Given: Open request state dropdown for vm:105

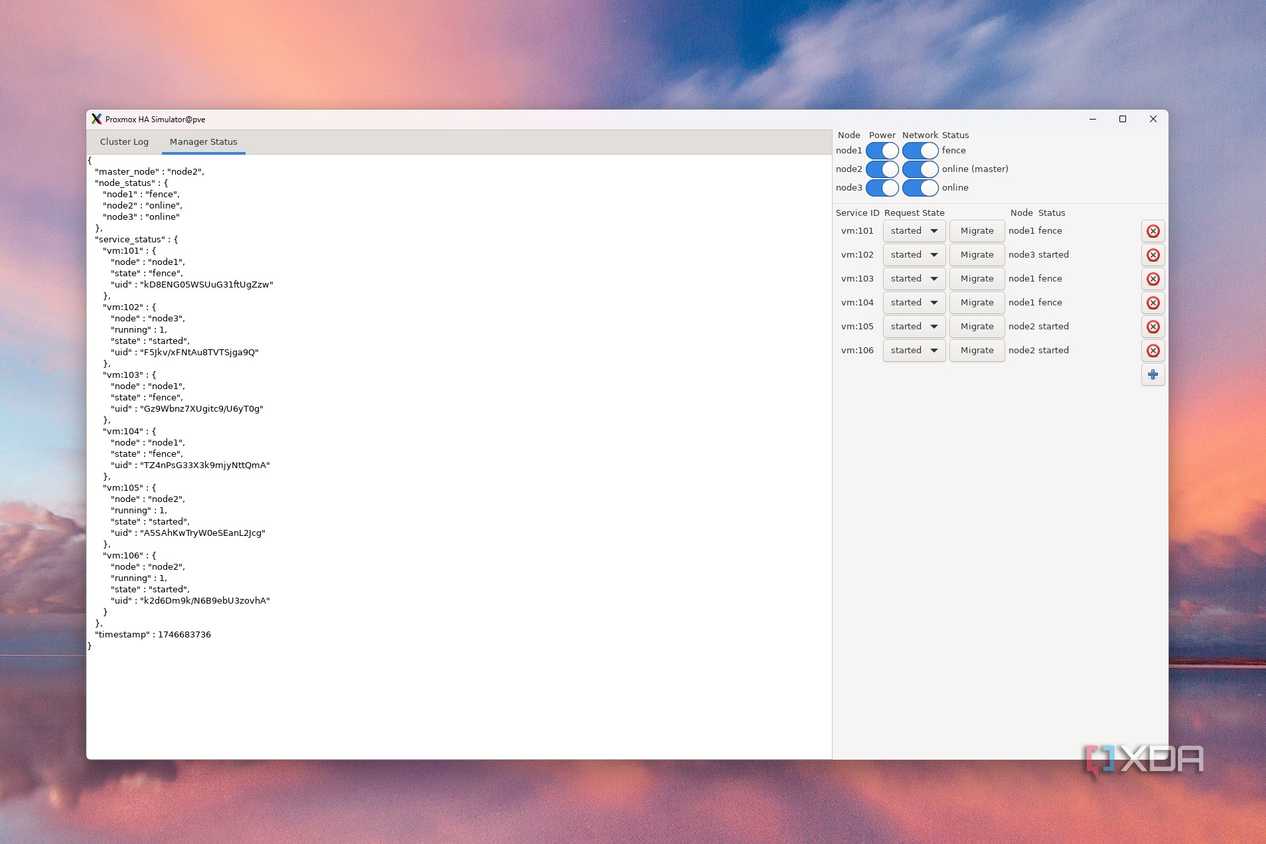Looking at the screenshot, I should pyautogui.click(x=914, y=327).
